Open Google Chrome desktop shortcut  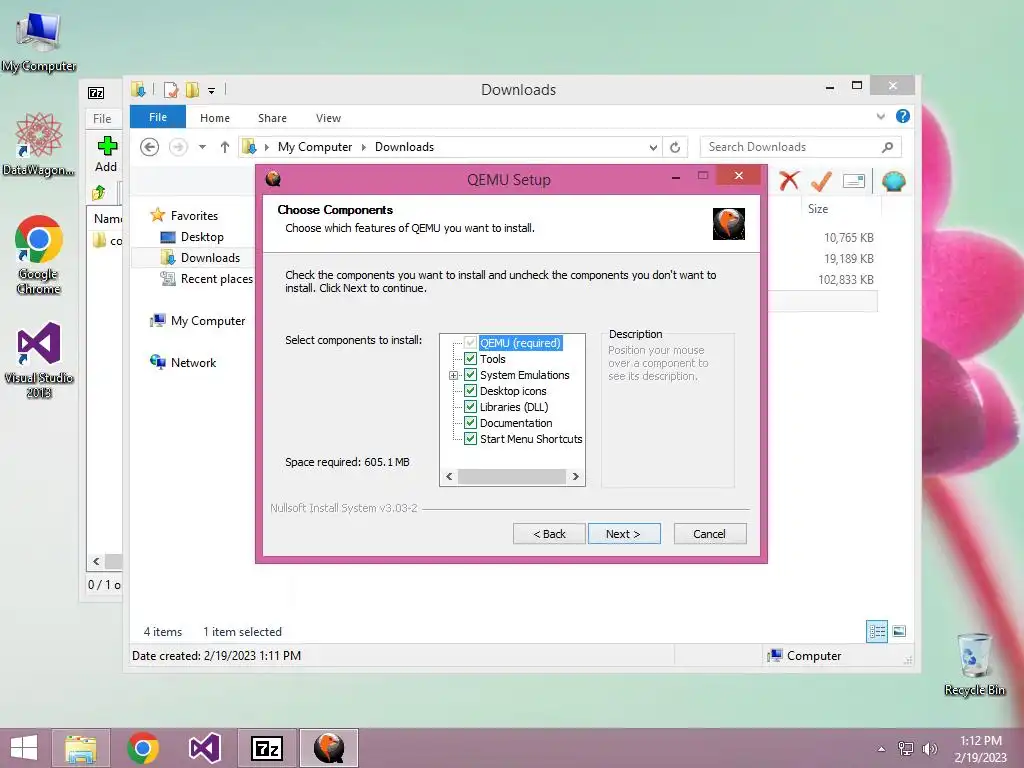(x=39, y=255)
